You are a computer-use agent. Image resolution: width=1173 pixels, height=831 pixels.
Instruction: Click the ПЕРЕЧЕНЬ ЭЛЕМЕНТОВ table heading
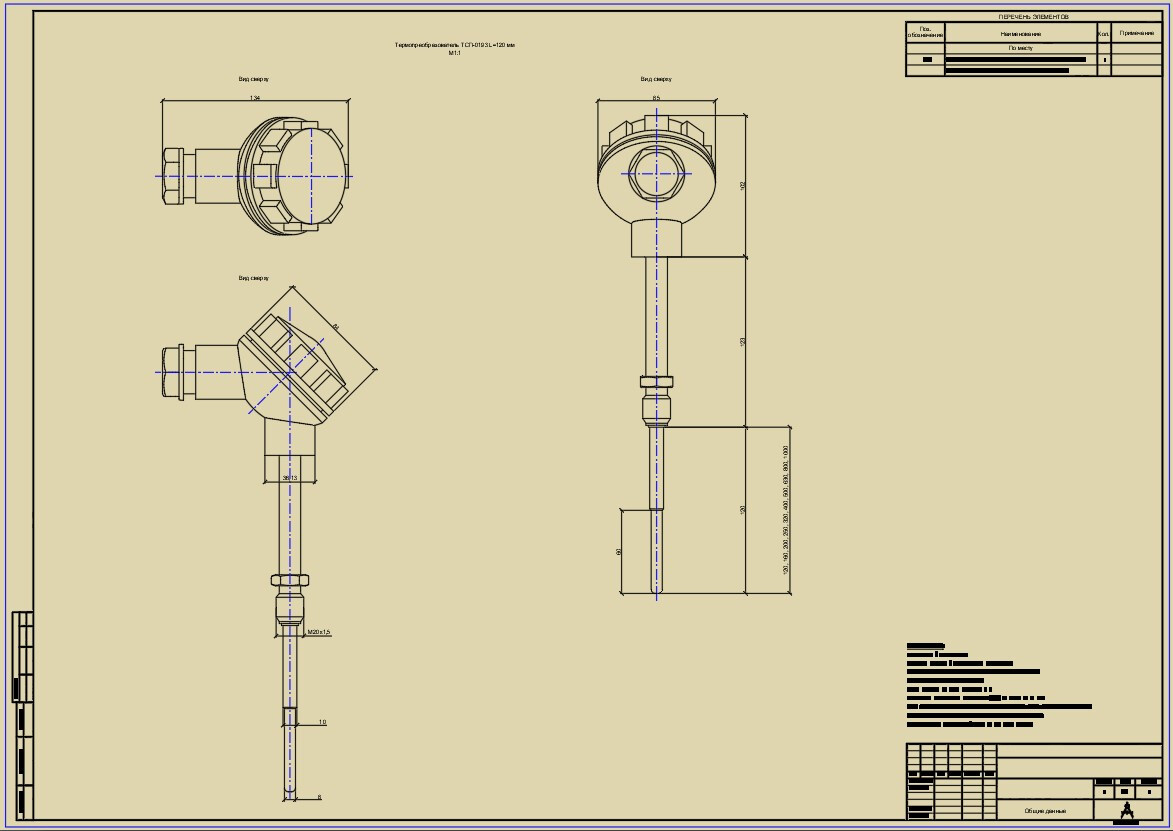(1033, 18)
